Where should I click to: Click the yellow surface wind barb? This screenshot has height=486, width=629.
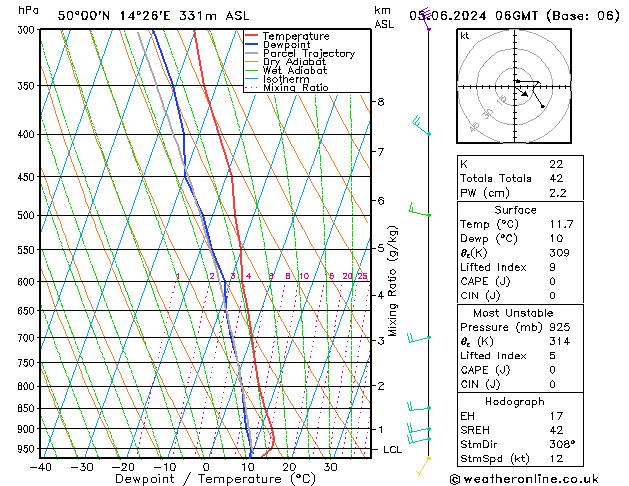[x=424, y=461]
